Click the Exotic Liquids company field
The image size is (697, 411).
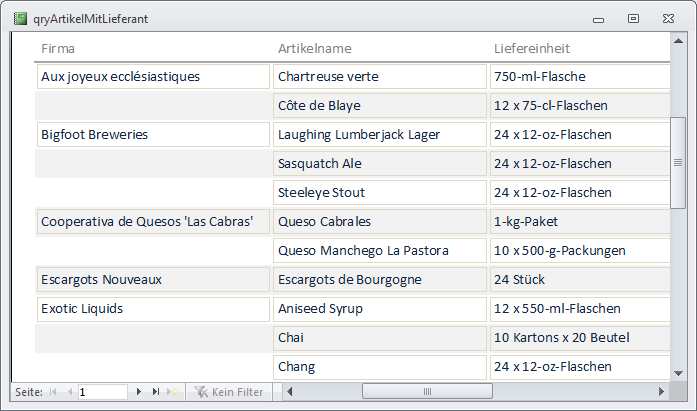(x=153, y=308)
